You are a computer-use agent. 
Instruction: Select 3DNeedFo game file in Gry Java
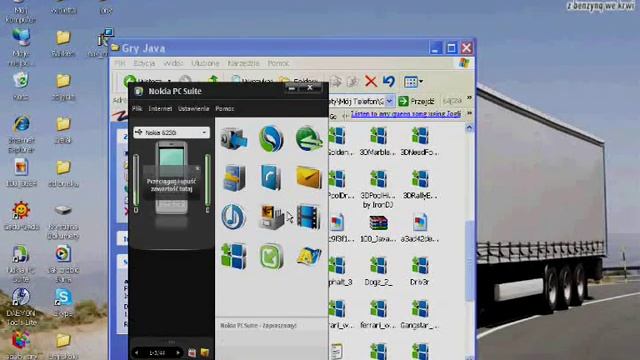pyautogui.click(x=420, y=141)
